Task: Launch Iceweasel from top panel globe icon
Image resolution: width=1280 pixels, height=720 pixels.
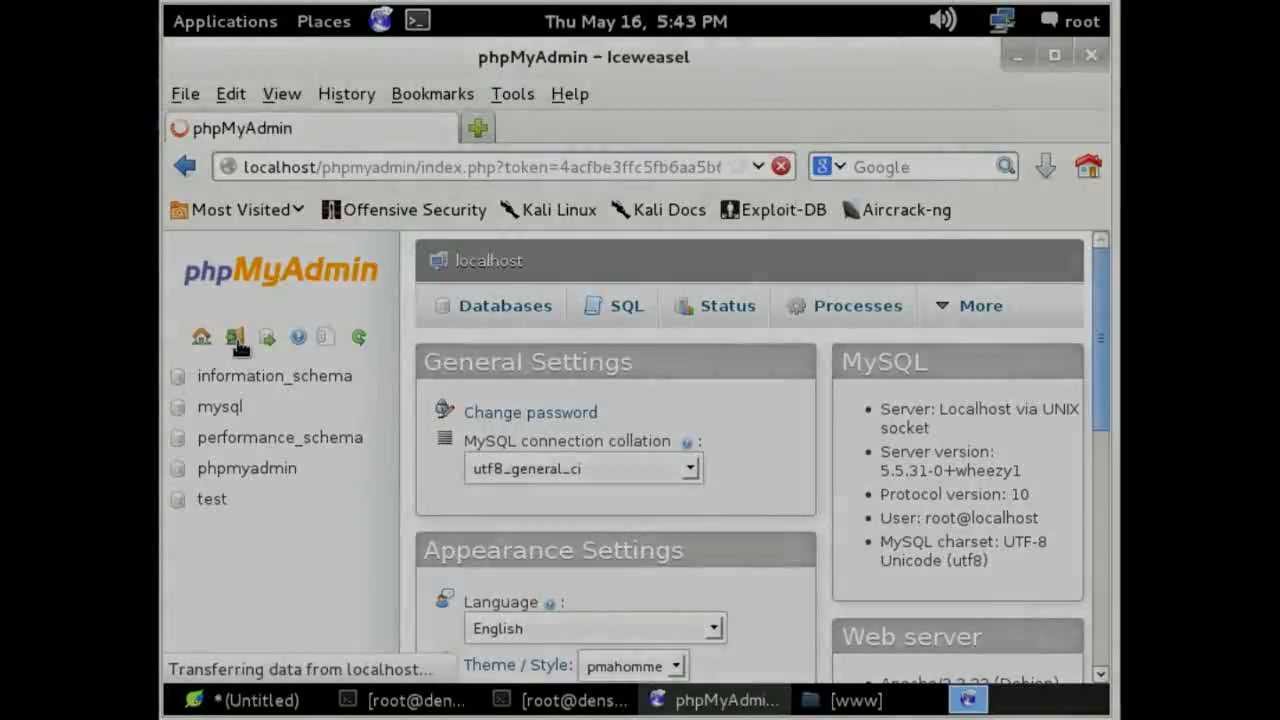Action: 381,20
